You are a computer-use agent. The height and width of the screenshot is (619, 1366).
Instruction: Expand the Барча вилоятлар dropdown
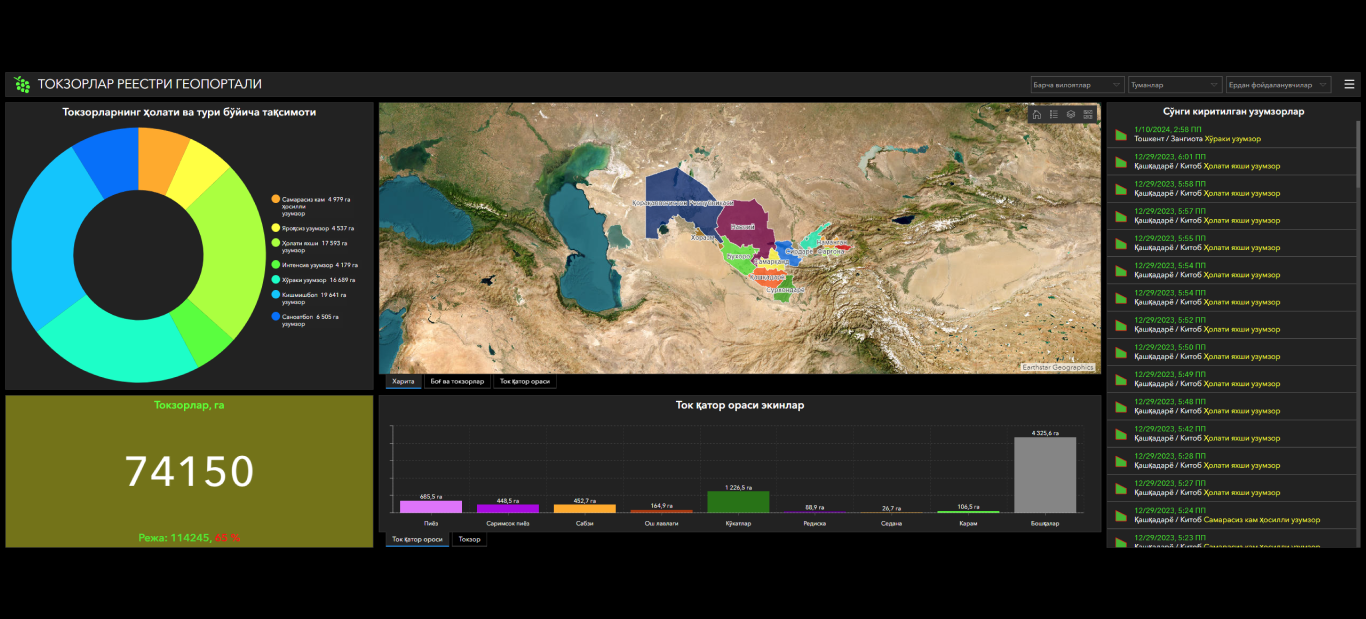(x=1077, y=85)
